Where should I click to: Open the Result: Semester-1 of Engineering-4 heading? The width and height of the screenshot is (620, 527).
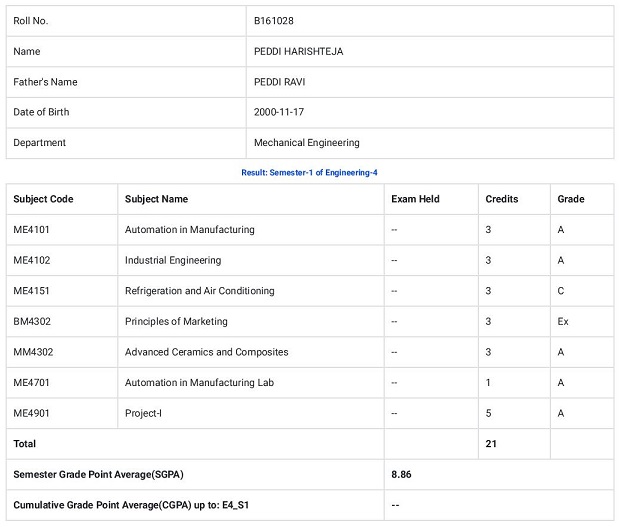(309, 173)
